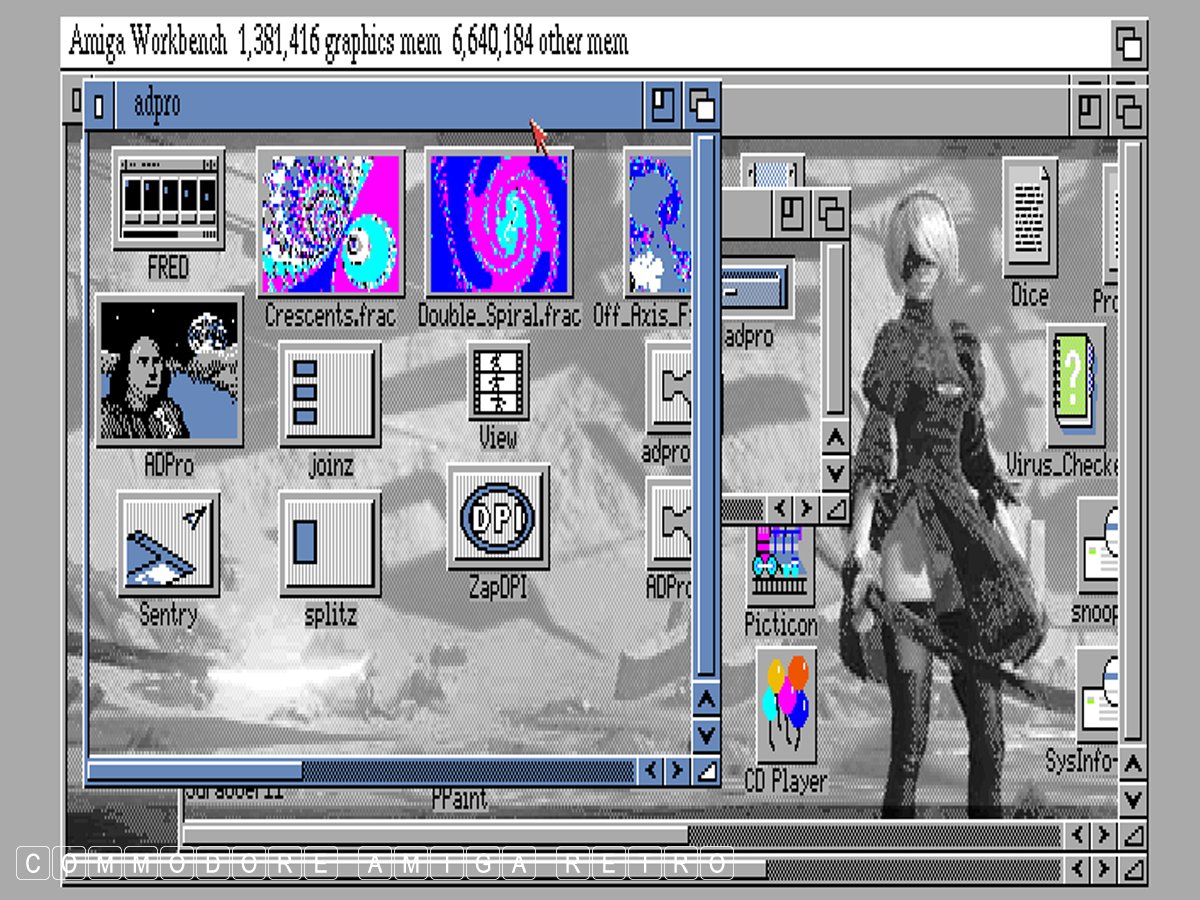Open the CD Player balloons icon
Image resolution: width=1200 pixels, height=900 pixels.
click(x=785, y=705)
